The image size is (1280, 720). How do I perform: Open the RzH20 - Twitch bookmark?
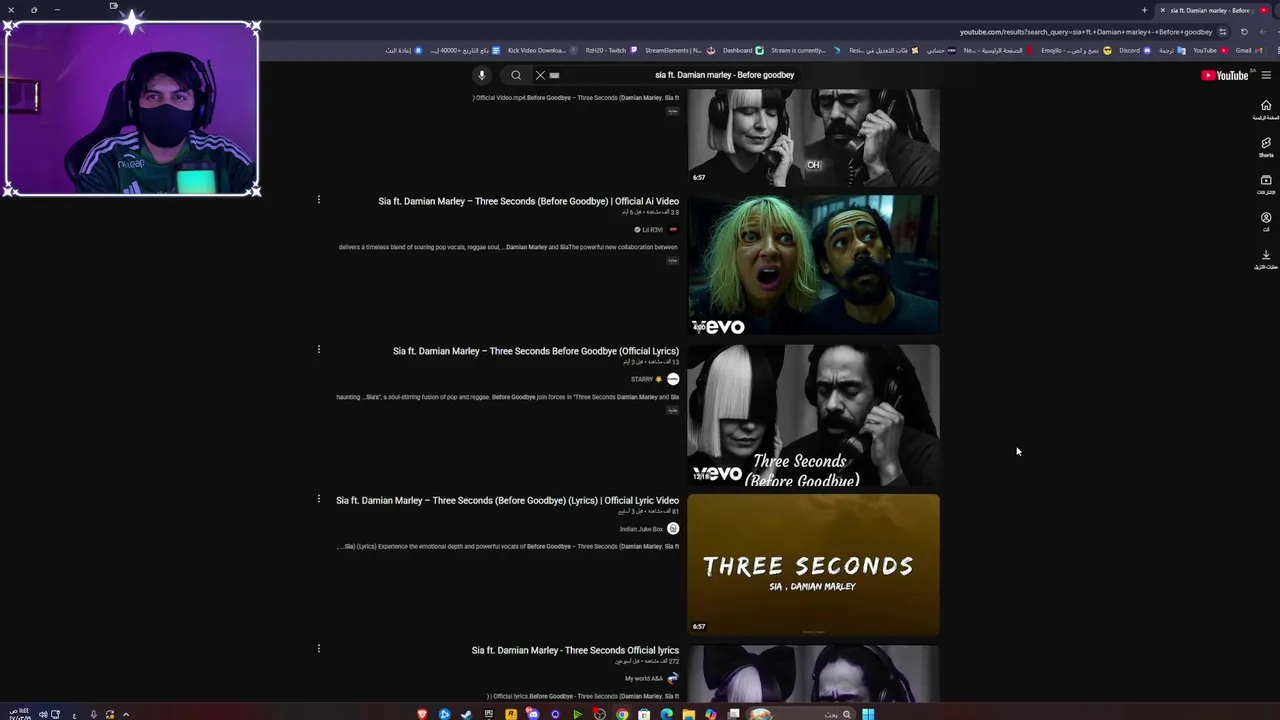pos(611,50)
